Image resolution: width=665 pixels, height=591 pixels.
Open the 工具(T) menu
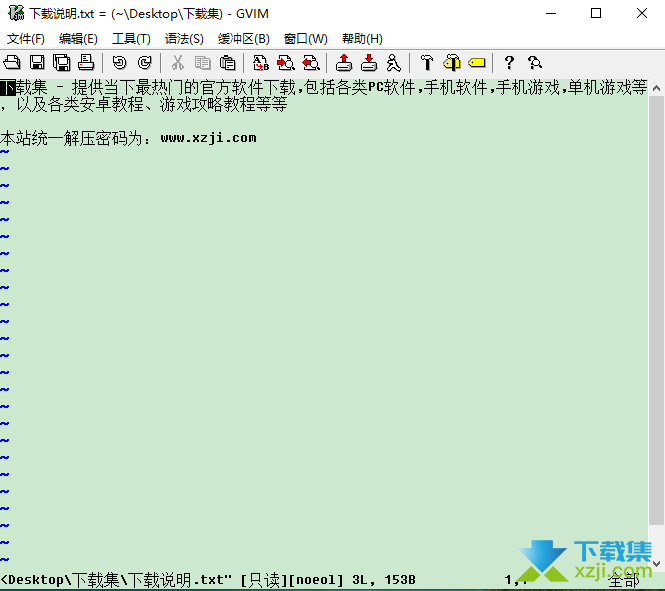[x=131, y=39]
